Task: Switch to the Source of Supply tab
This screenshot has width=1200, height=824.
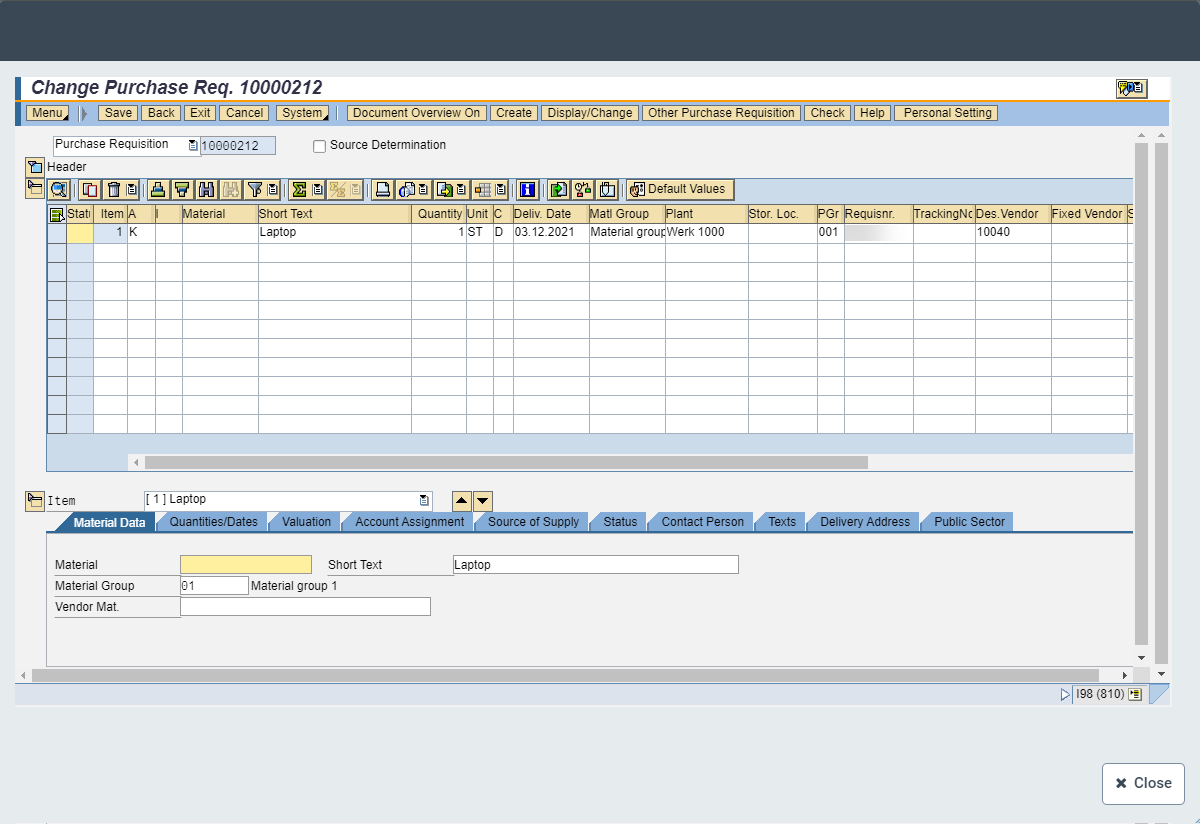Action: (x=533, y=522)
